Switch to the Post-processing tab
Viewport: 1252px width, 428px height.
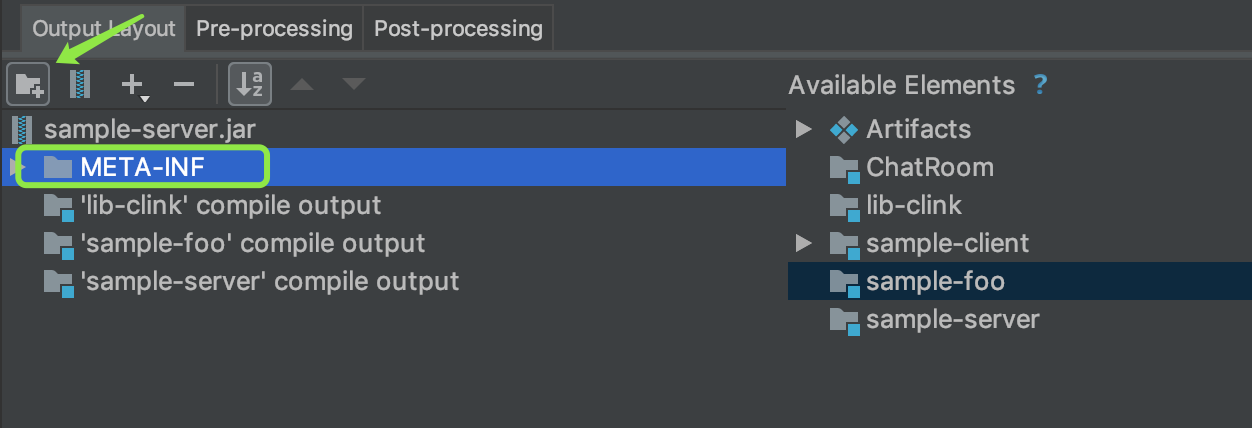(458, 28)
